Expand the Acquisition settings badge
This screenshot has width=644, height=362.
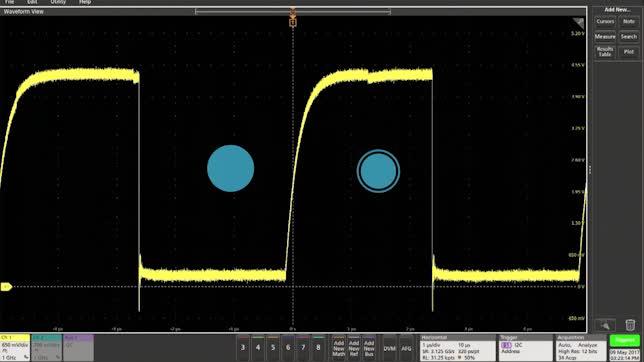[x=580, y=348]
